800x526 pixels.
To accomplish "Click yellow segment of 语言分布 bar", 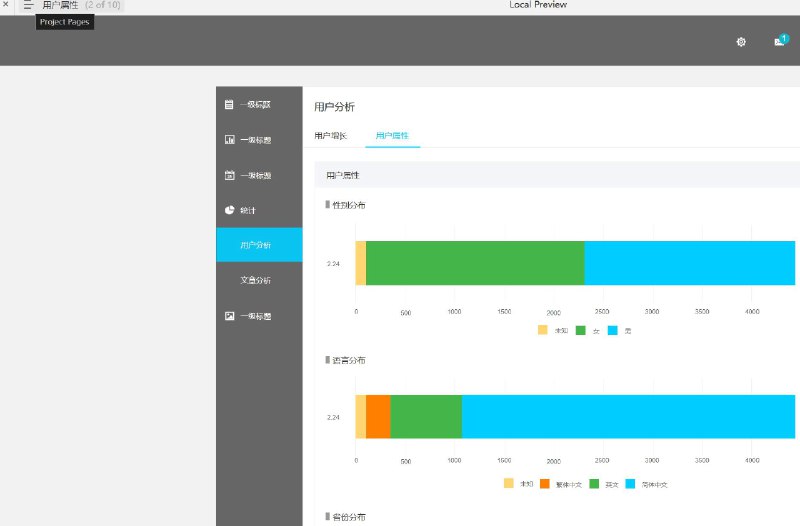I will tap(361, 416).
